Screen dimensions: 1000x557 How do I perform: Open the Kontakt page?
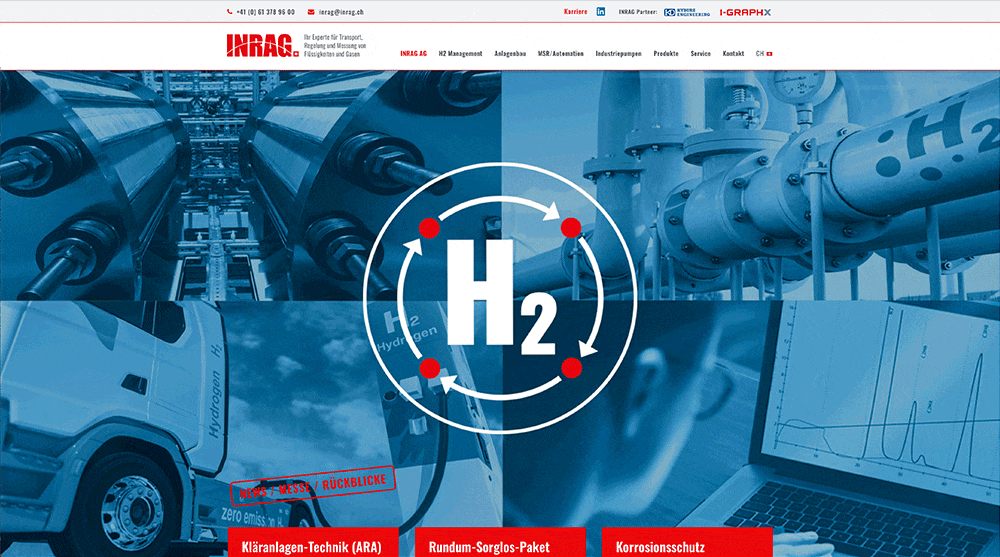pyautogui.click(x=733, y=53)
